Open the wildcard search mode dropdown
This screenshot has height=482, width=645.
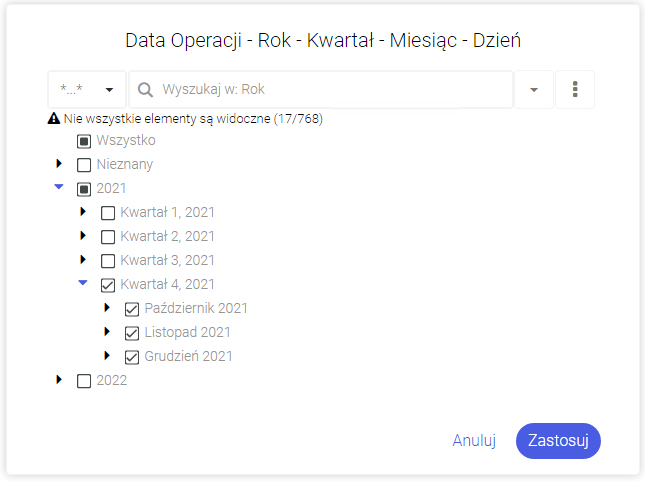tap(87, 89)
